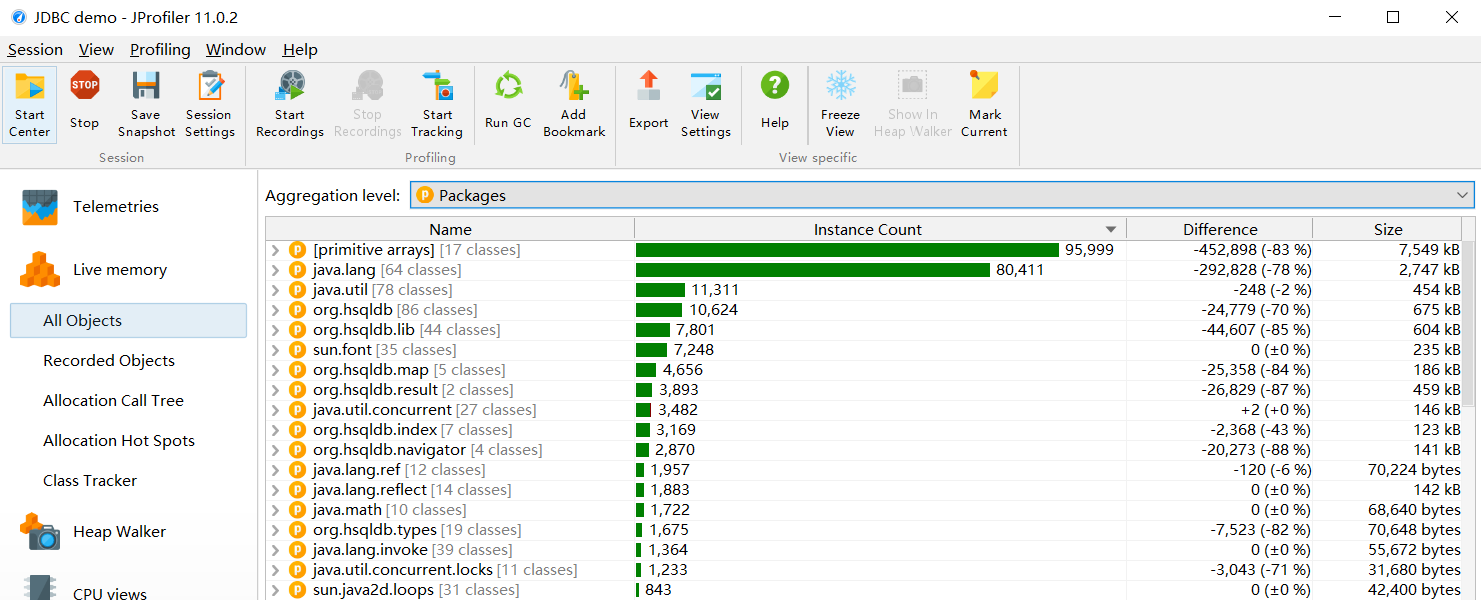Click the org.hsqldb 10,624 count bar

659,310
